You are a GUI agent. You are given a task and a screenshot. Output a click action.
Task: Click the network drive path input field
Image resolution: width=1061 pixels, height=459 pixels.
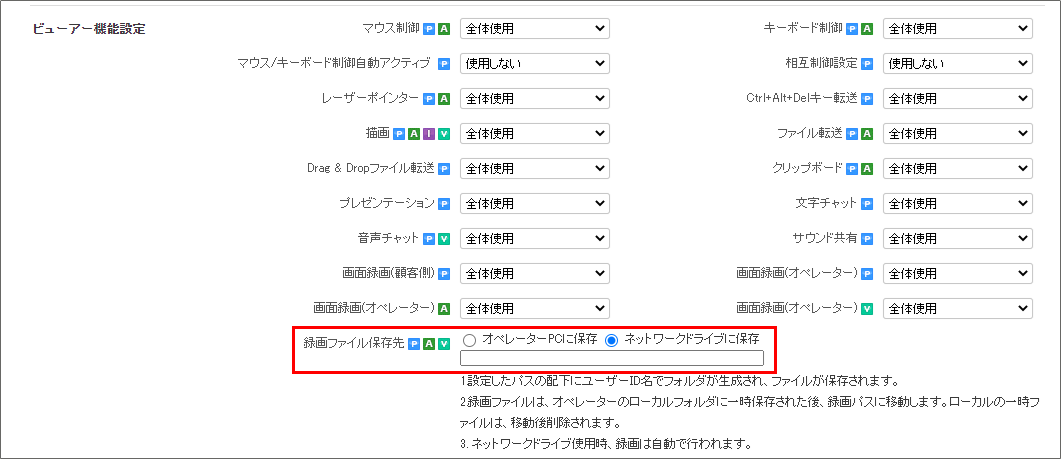tap(611, 358)
